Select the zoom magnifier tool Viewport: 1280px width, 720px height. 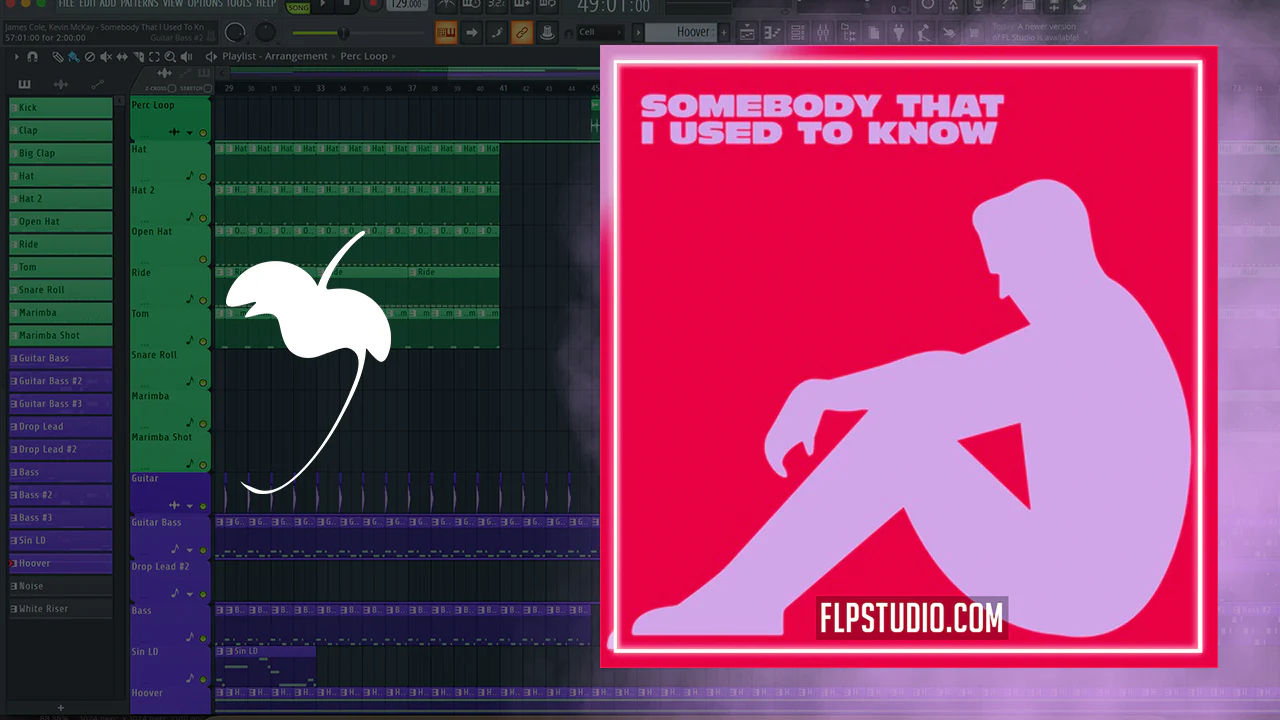(168, 57)
